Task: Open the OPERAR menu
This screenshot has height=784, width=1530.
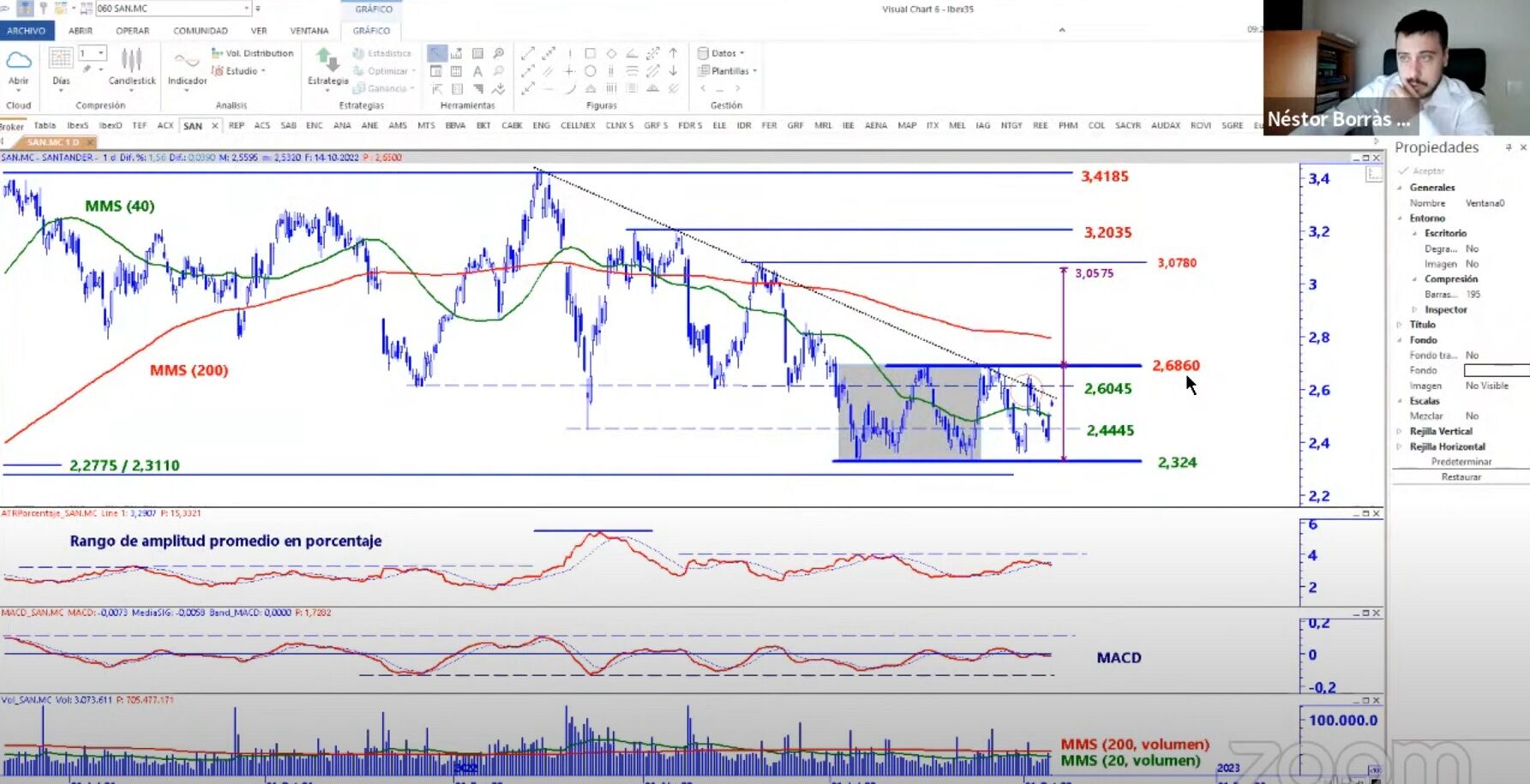Action: (132, 31)
